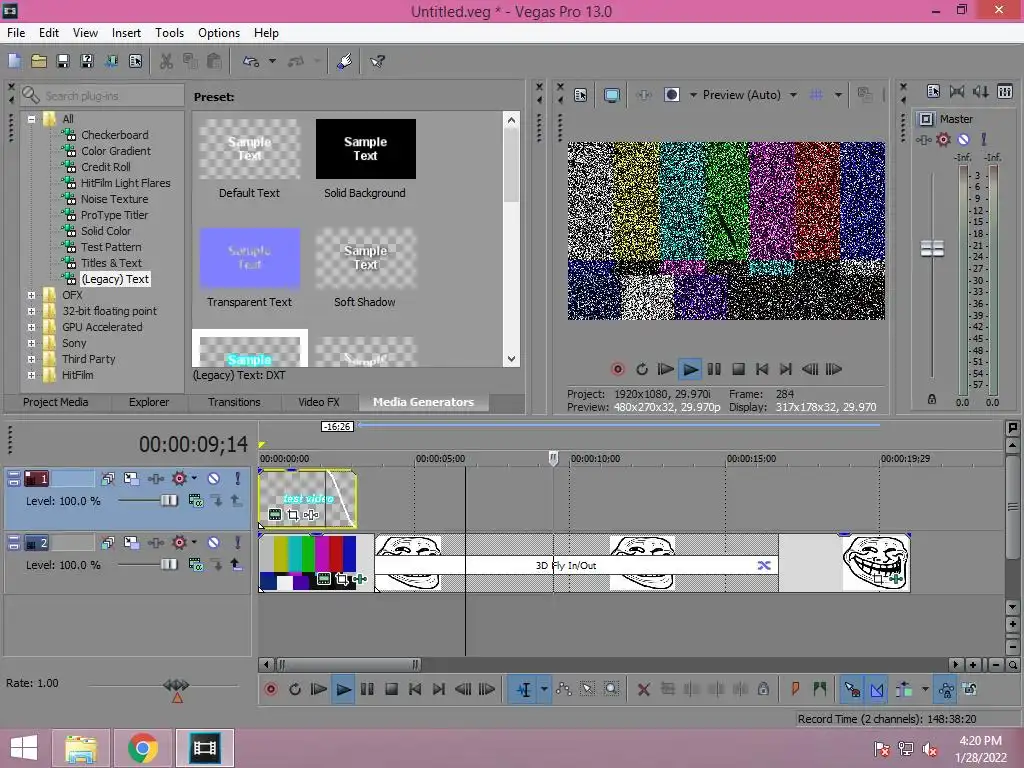Viewport: 1024px width, 768px height.
Task: Click Play on the timeline transport bar
Action: pos(343,689)
